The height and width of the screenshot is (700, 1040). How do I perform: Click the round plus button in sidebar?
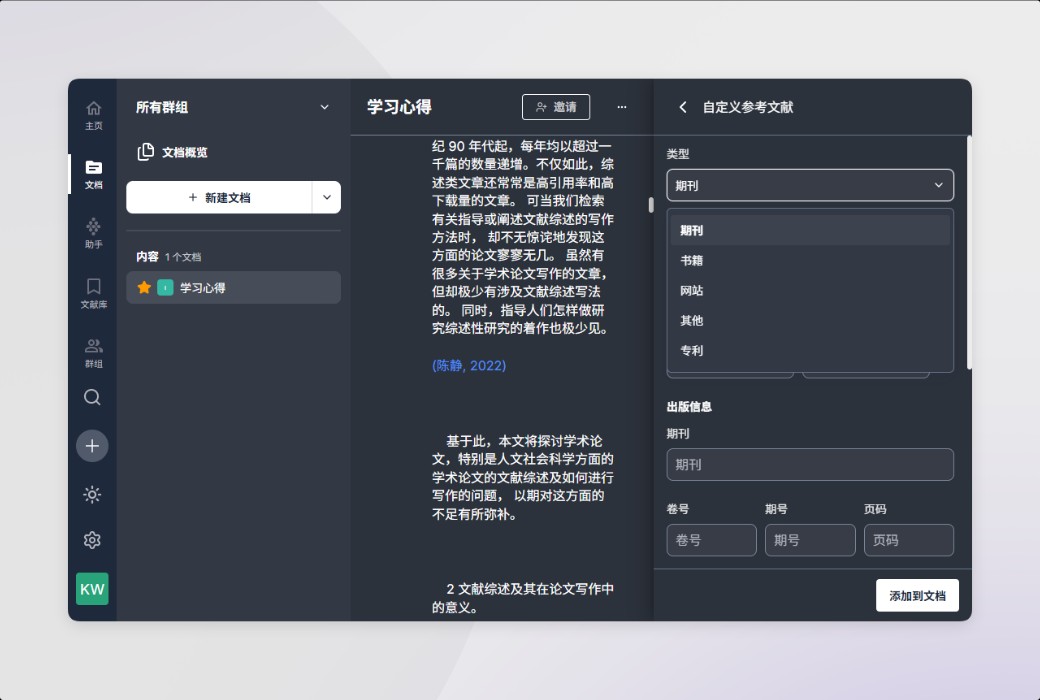[x=92, y=446]
